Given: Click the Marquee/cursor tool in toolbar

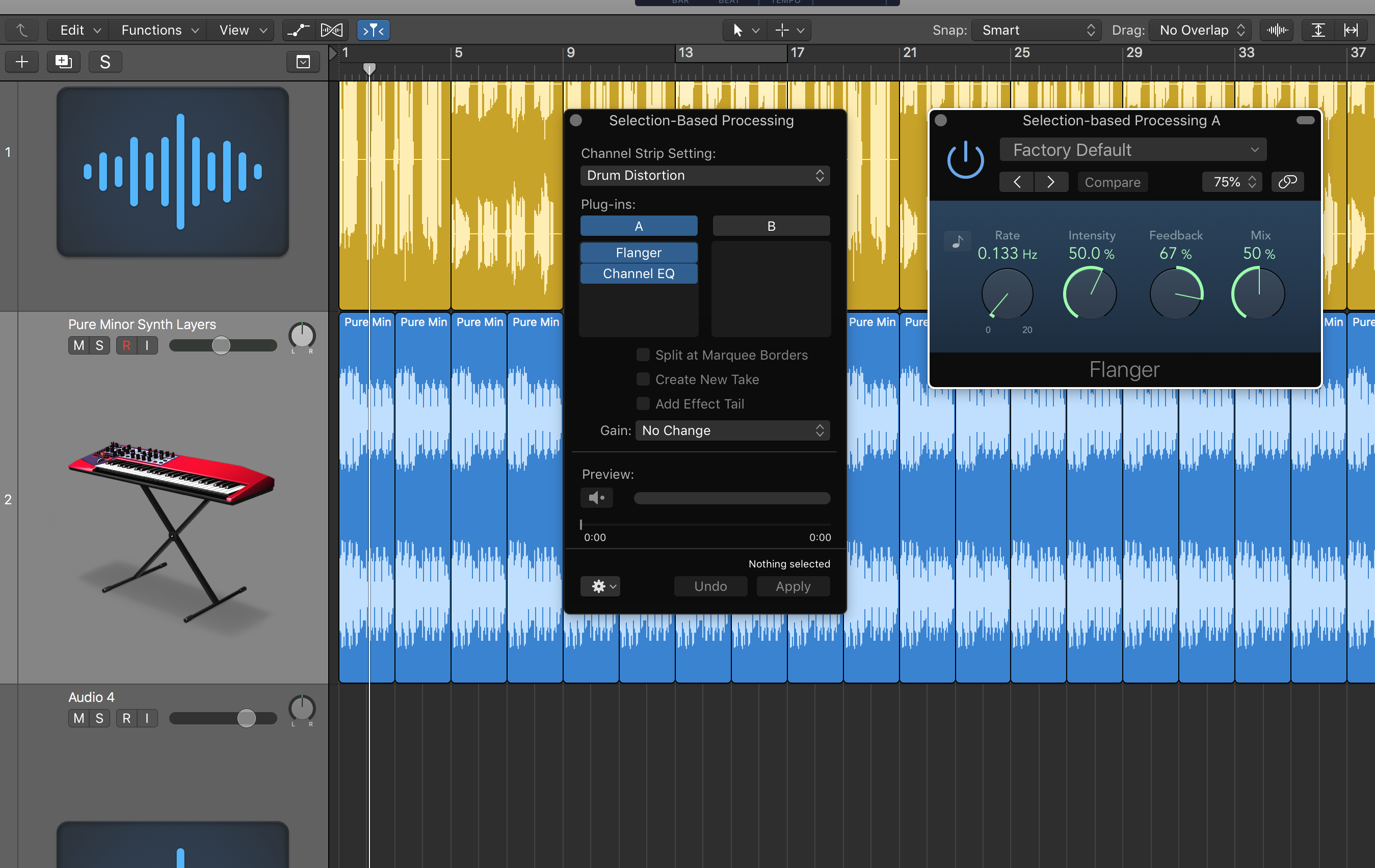Looking at the screenshot, I should pos(784,29).
